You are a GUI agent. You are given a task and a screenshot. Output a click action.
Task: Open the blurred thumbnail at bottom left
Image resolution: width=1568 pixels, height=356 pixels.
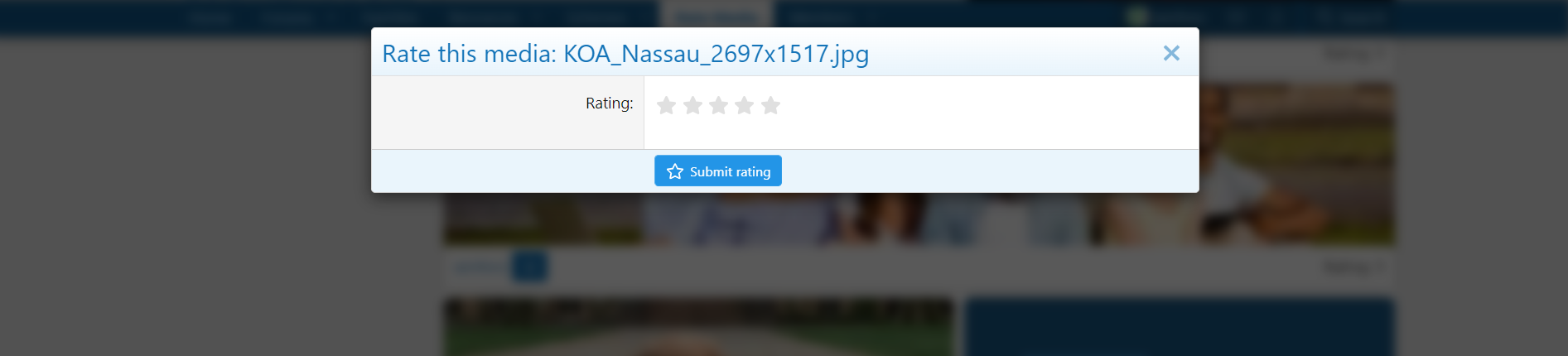(x=698, y=327)
